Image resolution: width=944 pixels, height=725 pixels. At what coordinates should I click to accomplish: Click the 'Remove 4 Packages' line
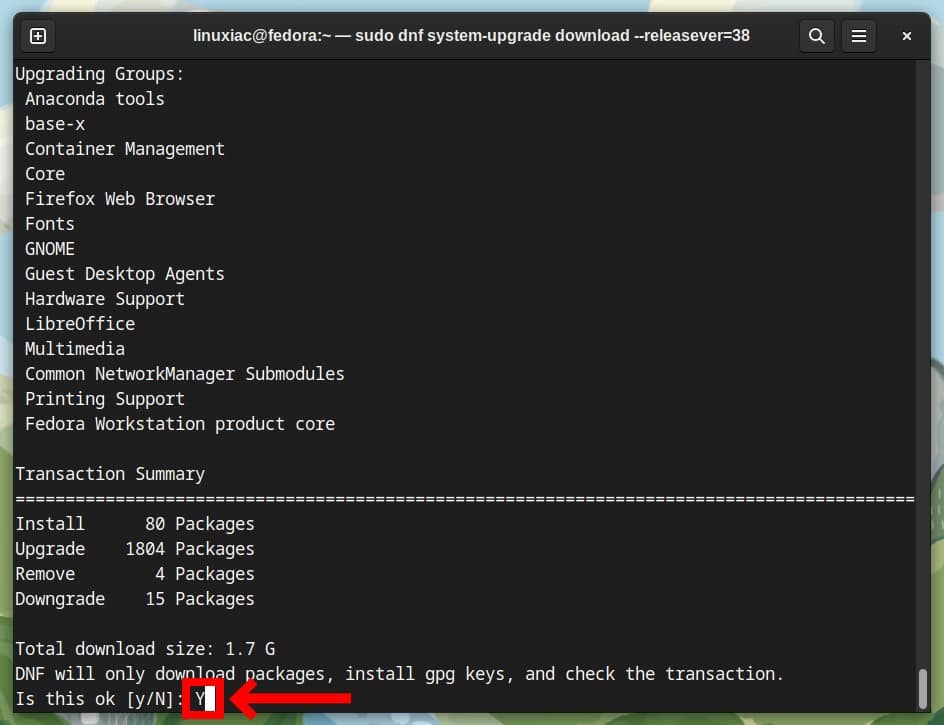click(x=135, y=574)
